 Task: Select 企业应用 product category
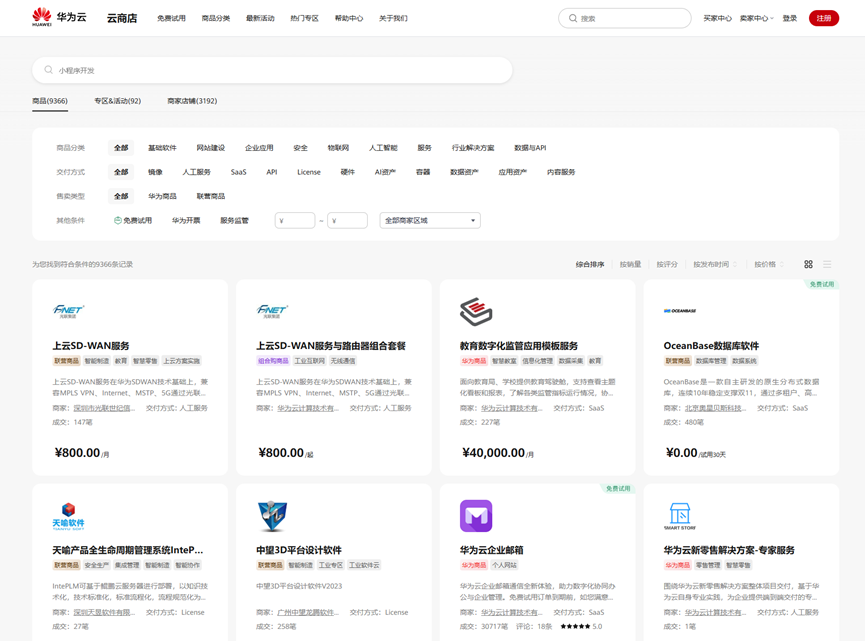pos(259,148)
